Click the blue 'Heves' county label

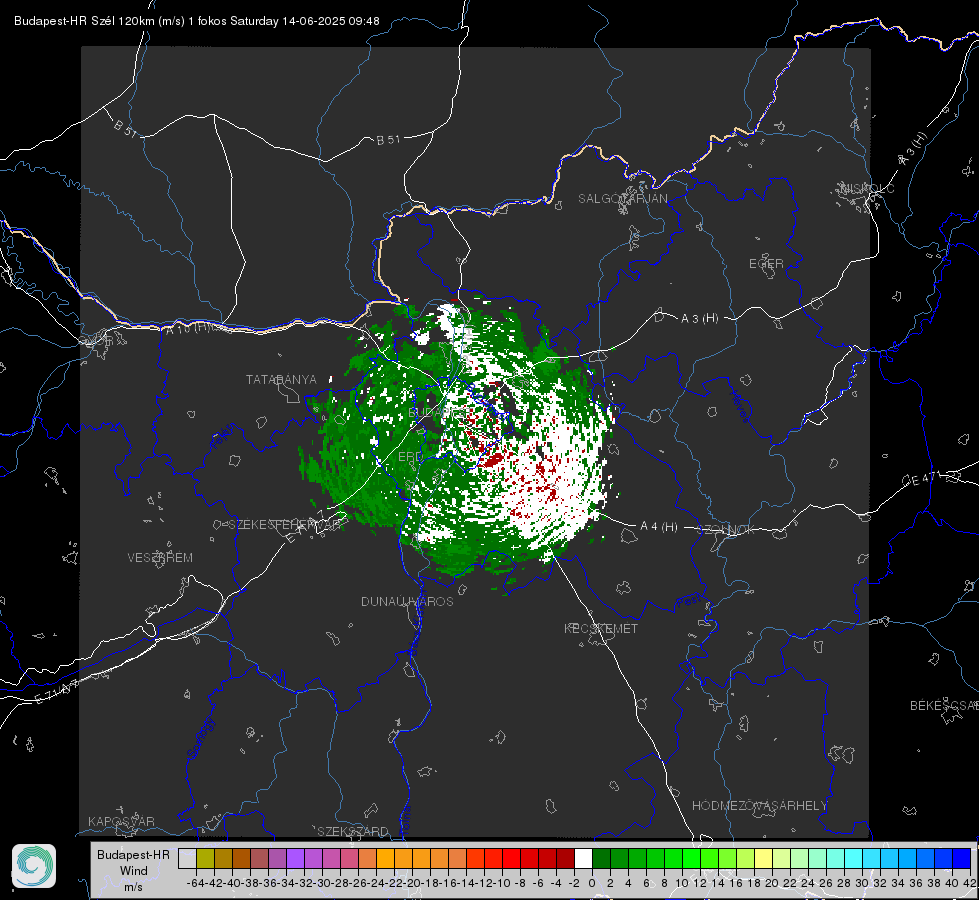740,407
